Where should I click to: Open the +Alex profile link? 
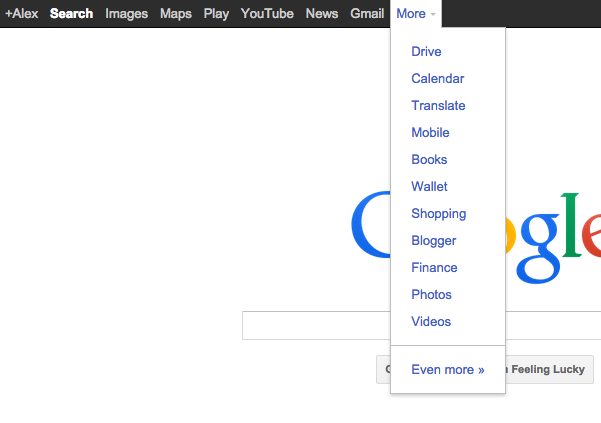pyautogui.click(x=21, y=14)
